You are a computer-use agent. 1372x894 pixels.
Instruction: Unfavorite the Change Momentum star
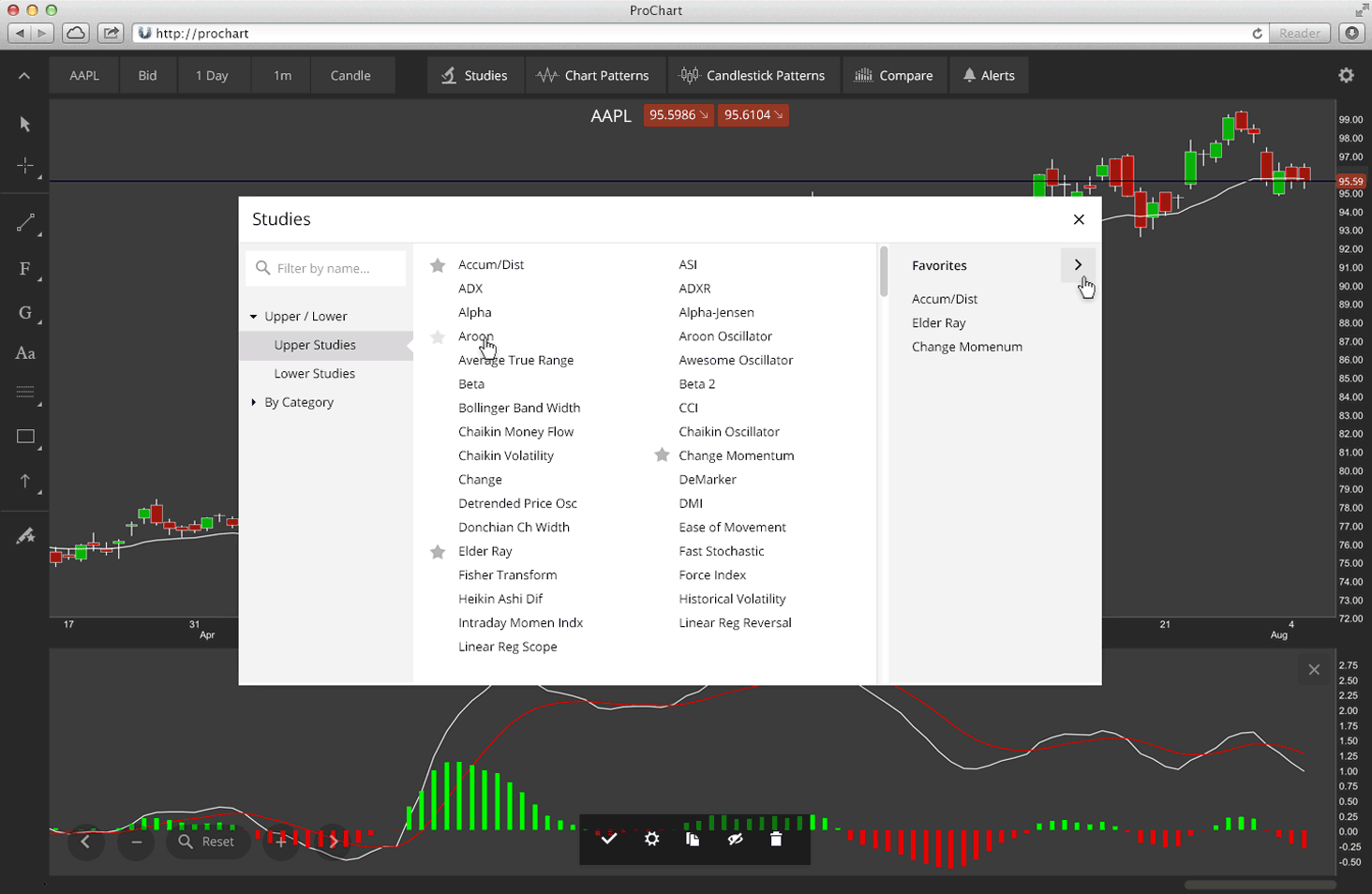pos(662,455)
